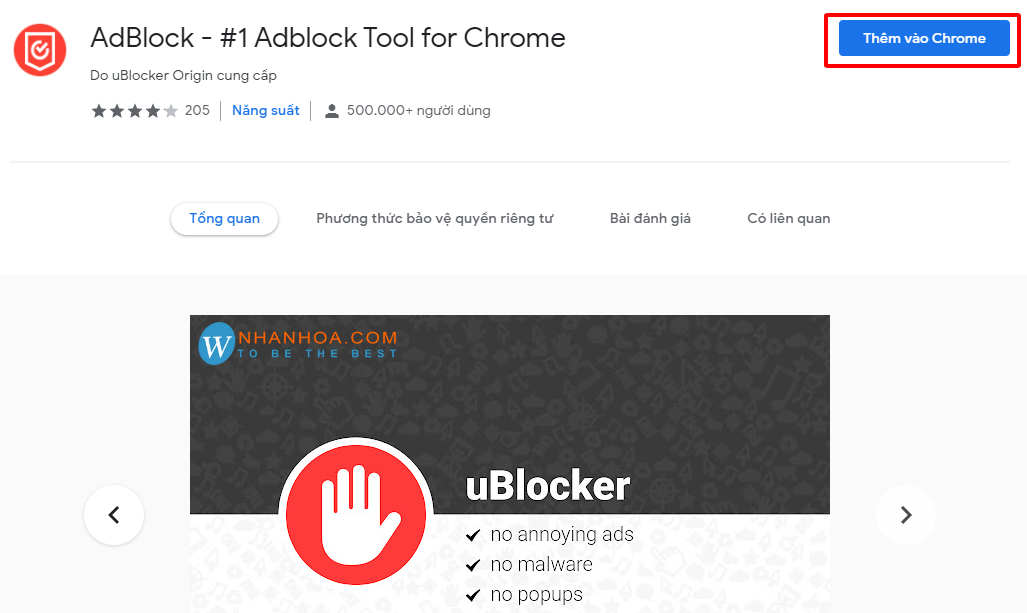The image size is (1027, 613).
Task: Click the users count person icon
Action: [331, 110]
